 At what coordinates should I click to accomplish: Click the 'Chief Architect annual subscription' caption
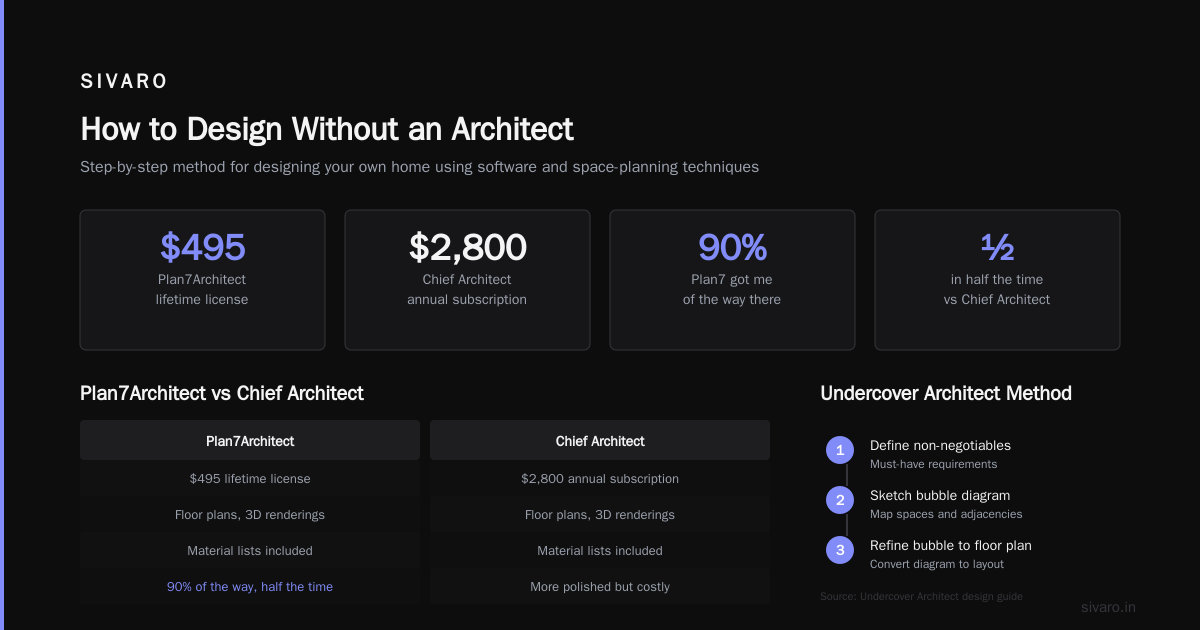point(467,289)
